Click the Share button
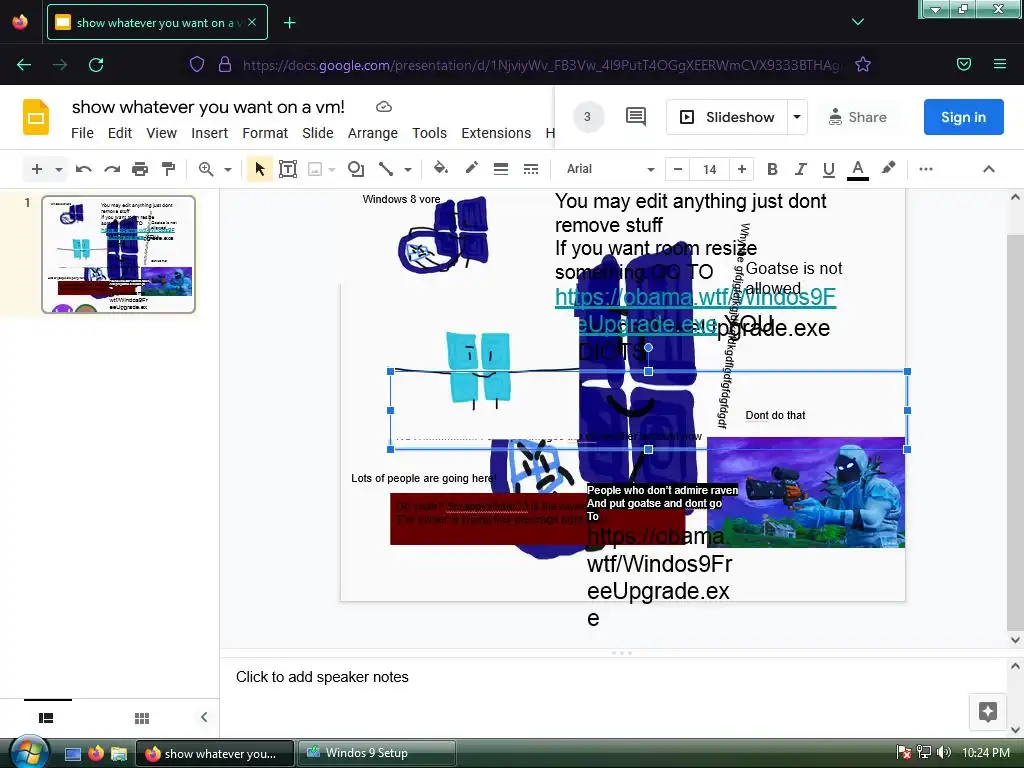Image resolution: width=1024 pixels, height=768 pixels. 857,117
